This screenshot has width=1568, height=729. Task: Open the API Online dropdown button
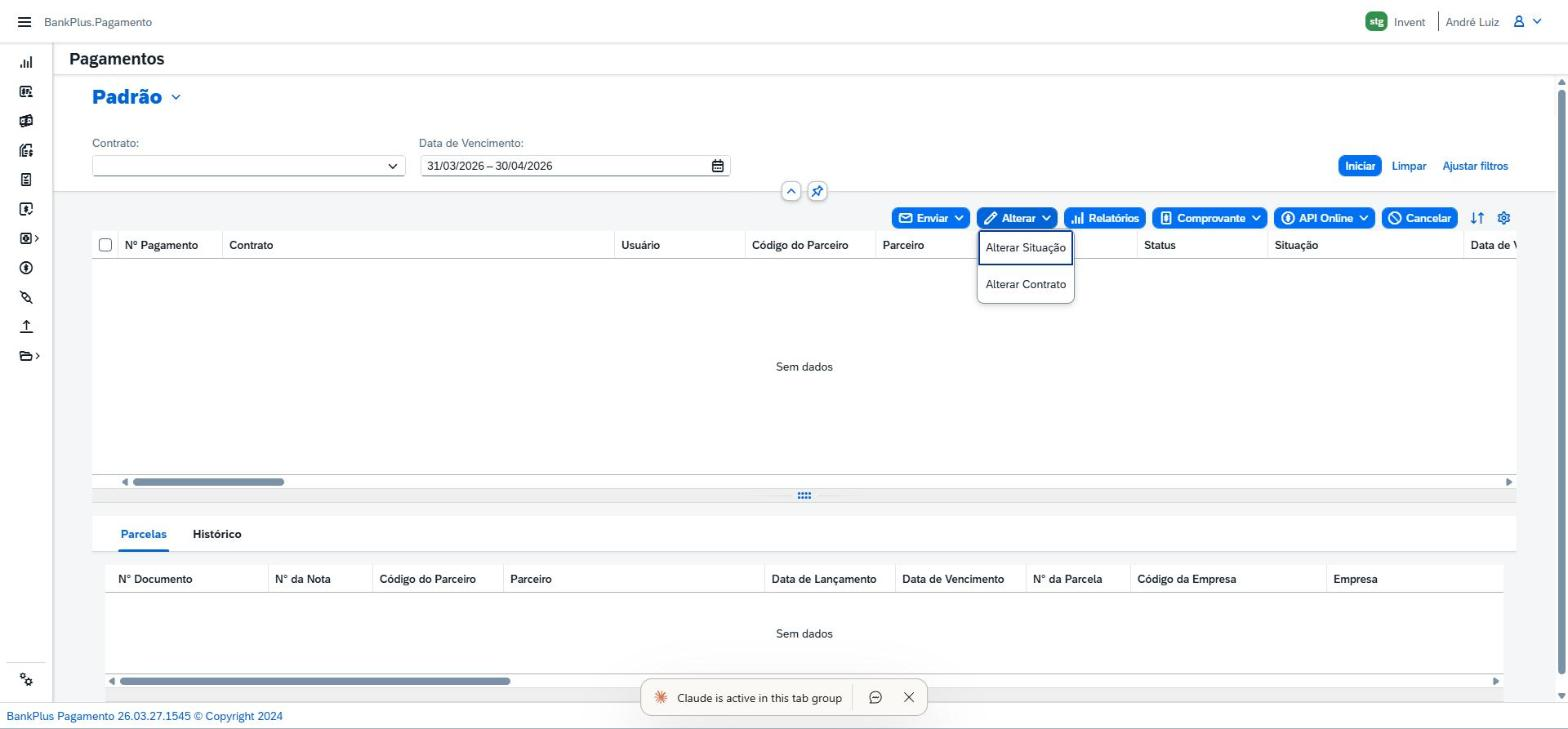1325,218
